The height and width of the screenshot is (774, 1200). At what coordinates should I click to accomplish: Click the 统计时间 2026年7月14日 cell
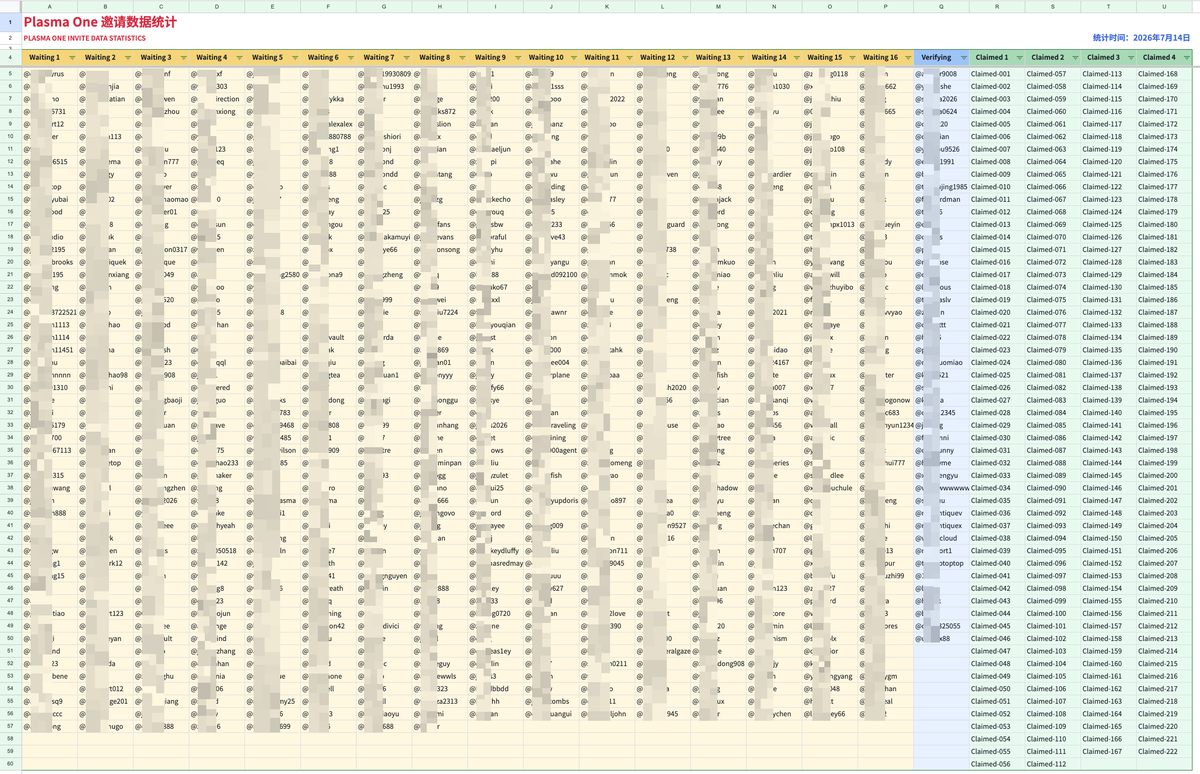(x=1141, y=38)
